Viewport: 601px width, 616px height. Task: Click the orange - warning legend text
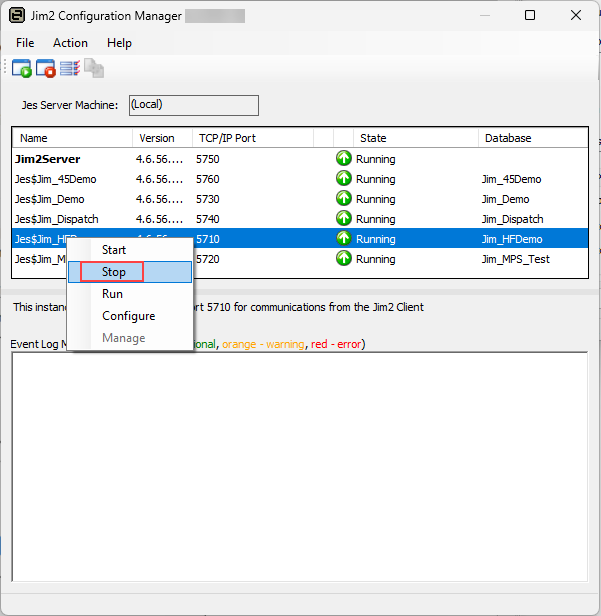(x=263, y=344)
